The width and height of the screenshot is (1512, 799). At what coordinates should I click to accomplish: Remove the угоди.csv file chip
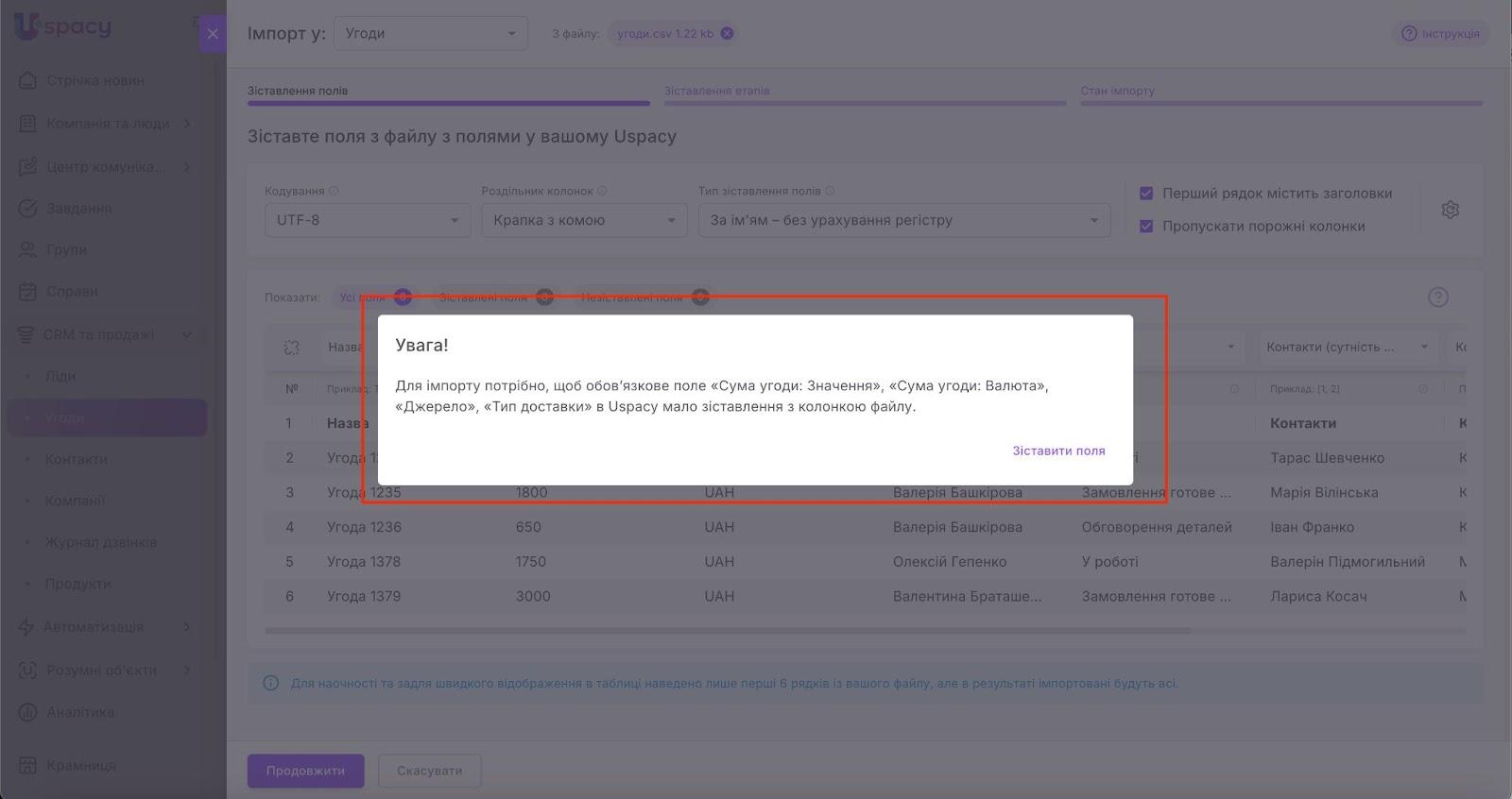point(727,33)
